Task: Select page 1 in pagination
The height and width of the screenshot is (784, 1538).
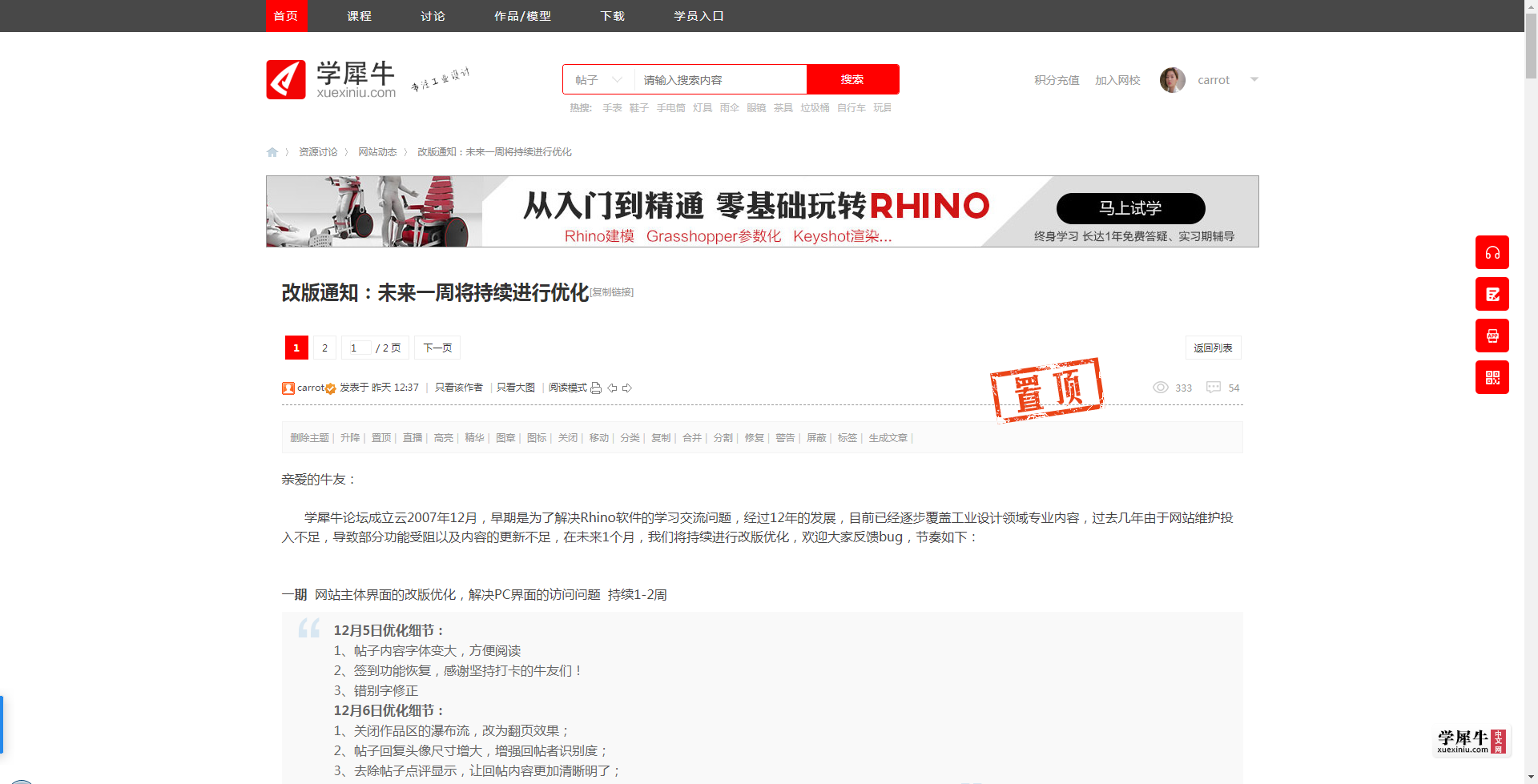Action: click(x=296, y=348)
